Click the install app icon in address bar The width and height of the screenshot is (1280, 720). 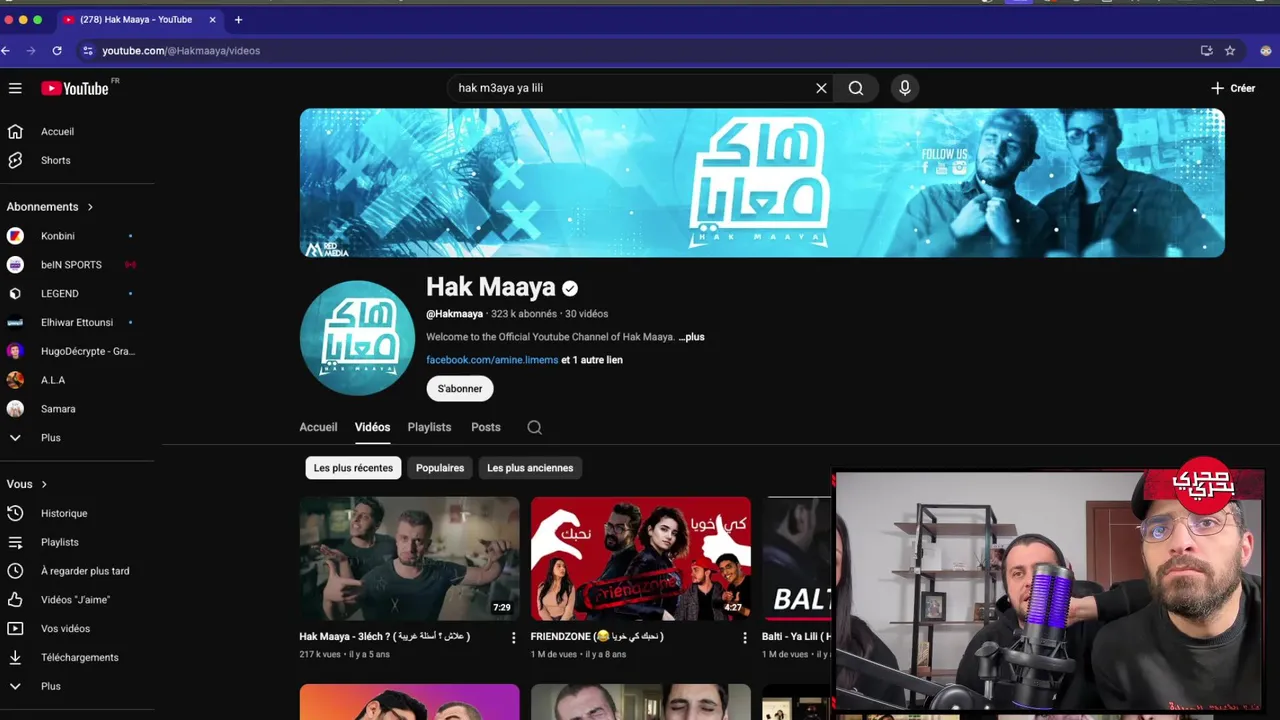click(1207, 50)
